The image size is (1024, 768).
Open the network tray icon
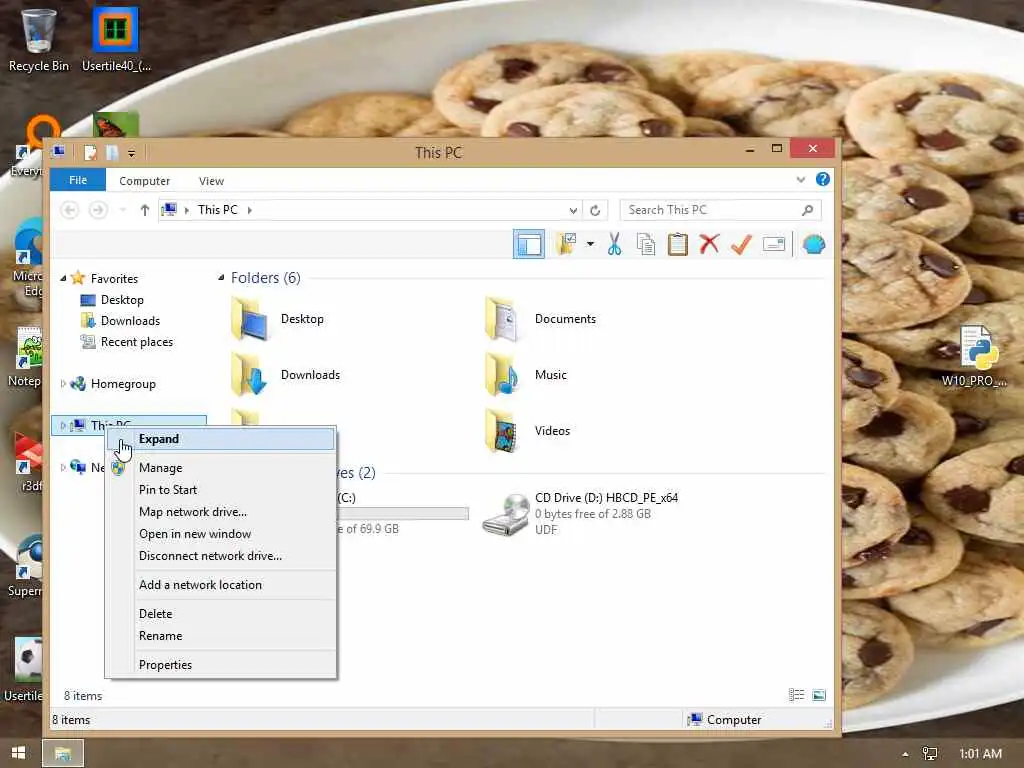pos(929,754)
